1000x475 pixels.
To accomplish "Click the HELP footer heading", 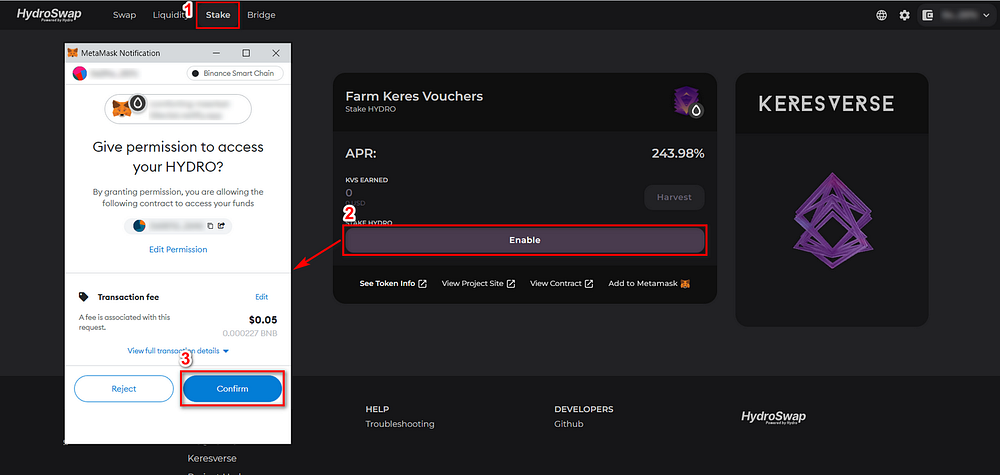I will [x=378, y=409].
